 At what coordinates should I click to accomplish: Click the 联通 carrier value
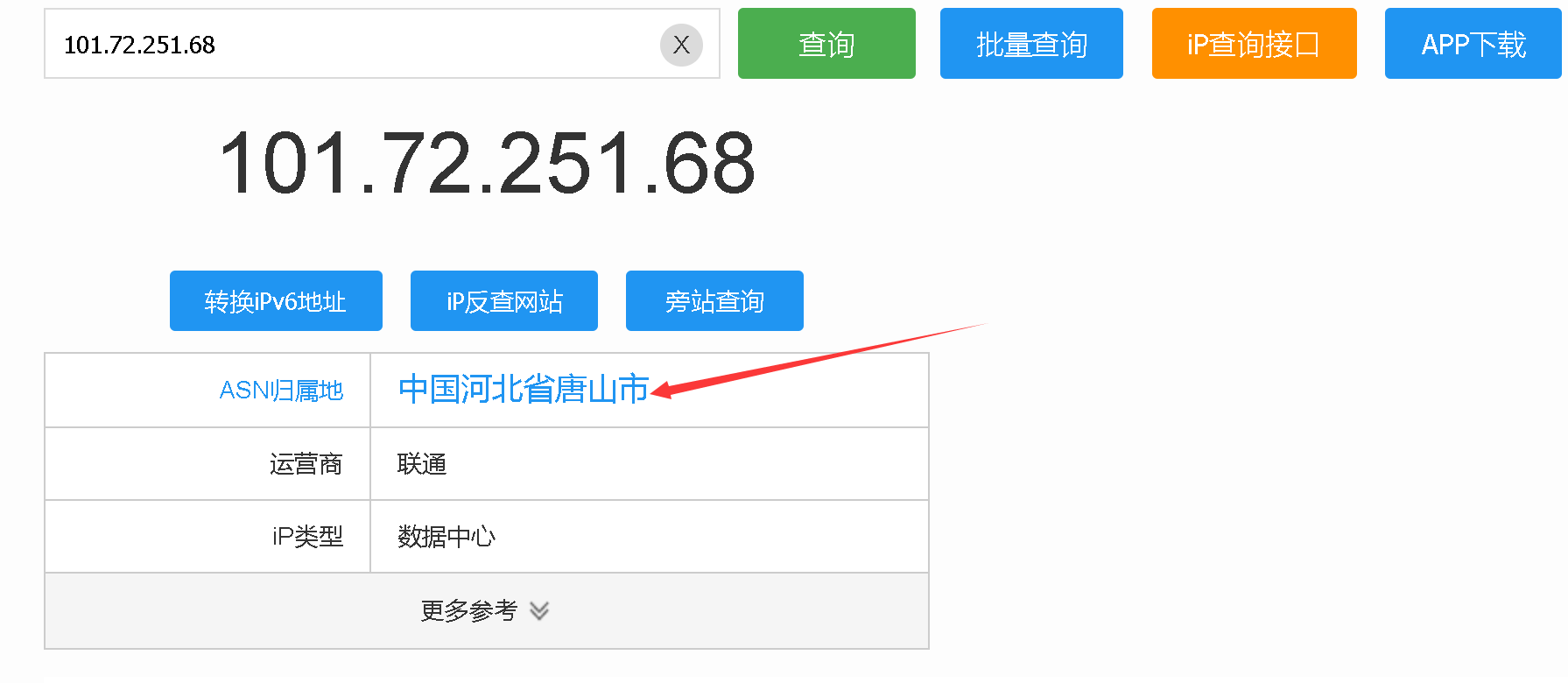coord(422,464)
